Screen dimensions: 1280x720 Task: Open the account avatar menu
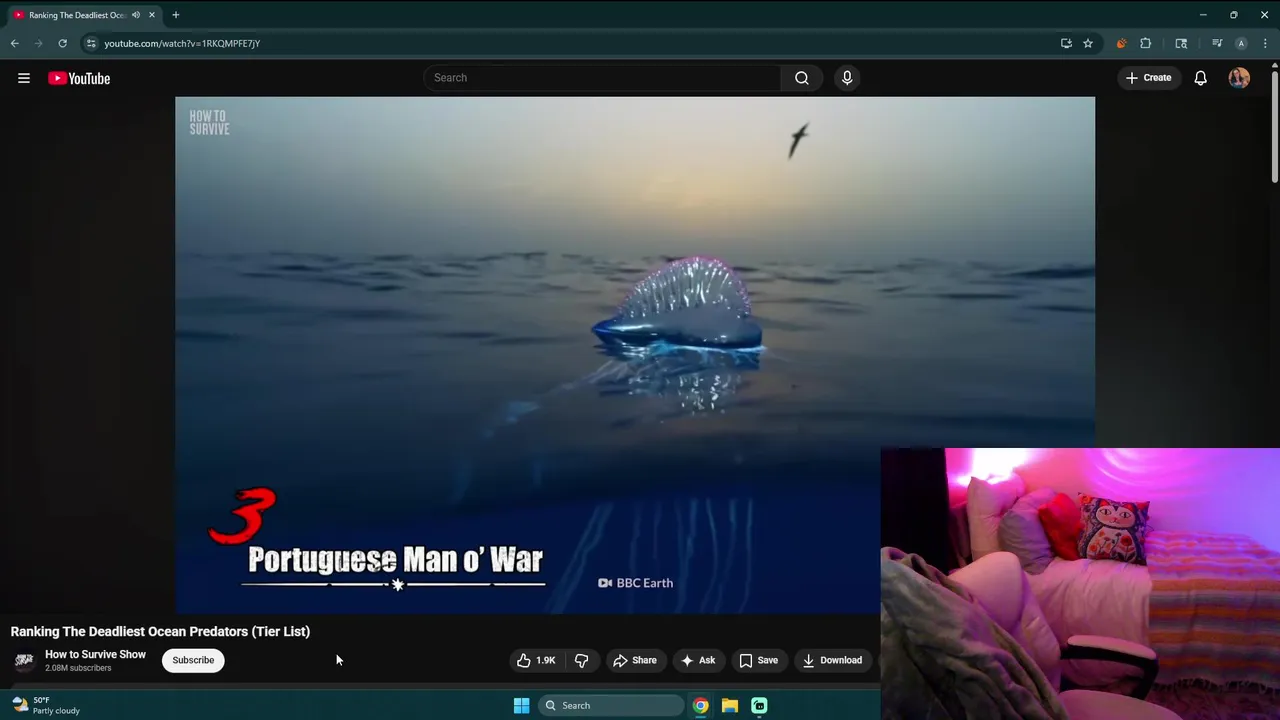pos(1239,78)
